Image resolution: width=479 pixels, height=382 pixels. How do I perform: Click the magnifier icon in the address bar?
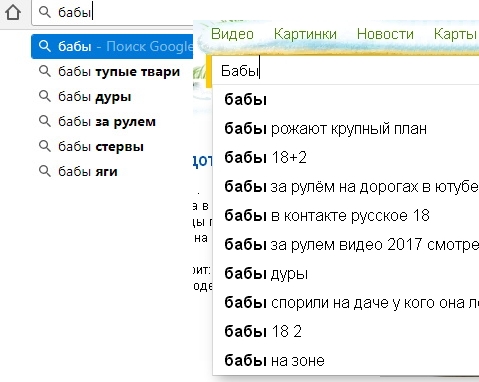pyautogui.click(x=45, y=12)
